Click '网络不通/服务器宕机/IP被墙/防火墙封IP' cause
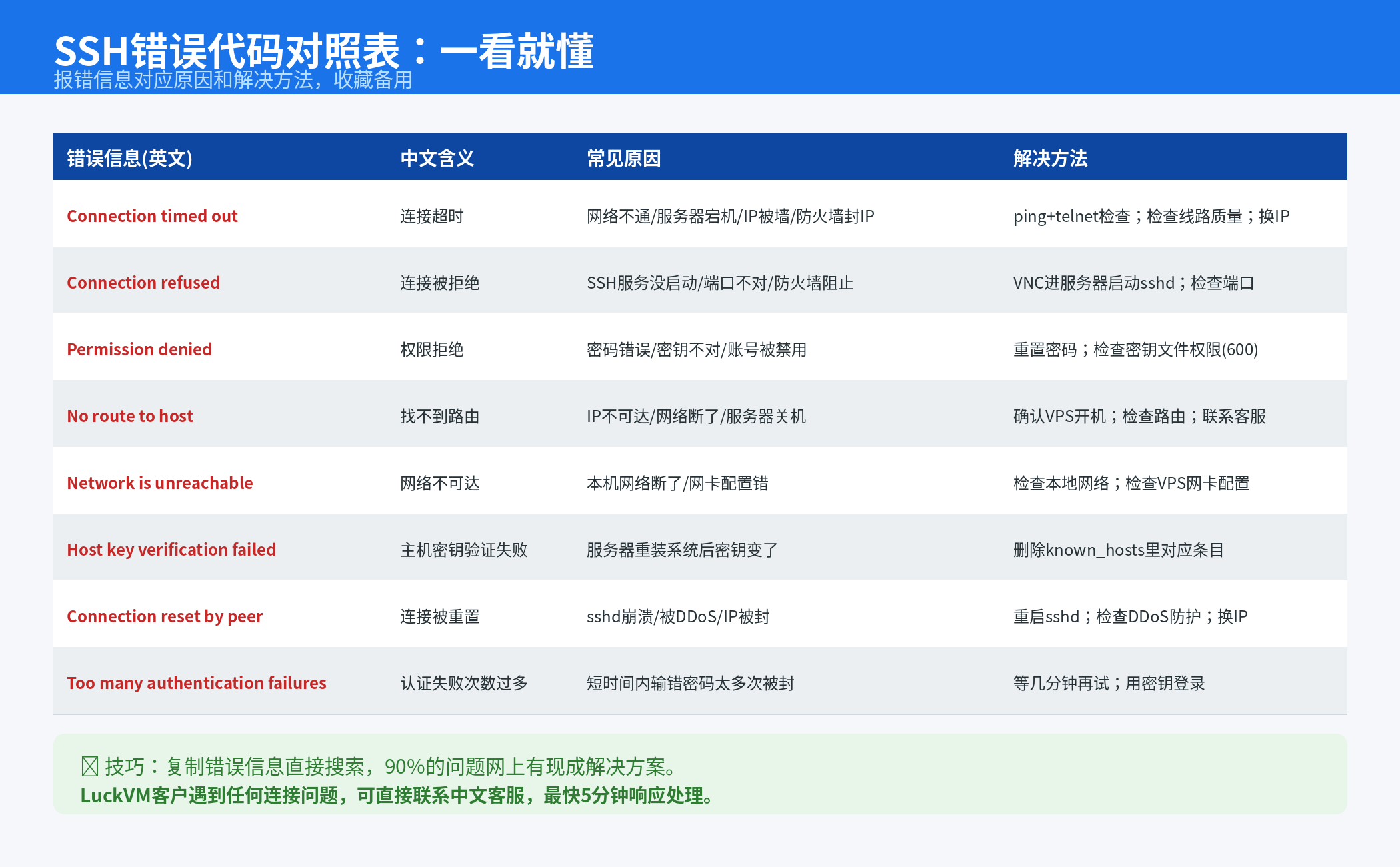The height and width of the screenshot is (867, 1400). click(731, 216)
